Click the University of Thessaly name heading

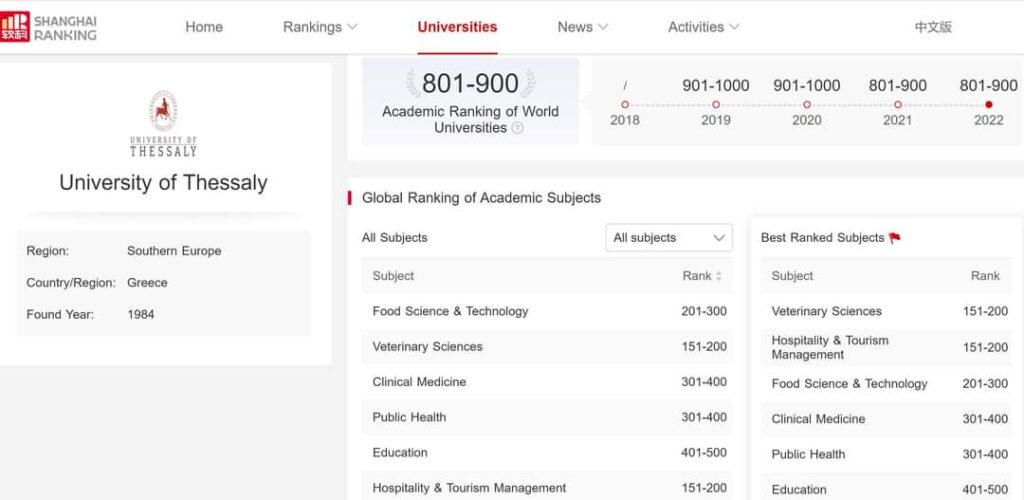point(163,182)
